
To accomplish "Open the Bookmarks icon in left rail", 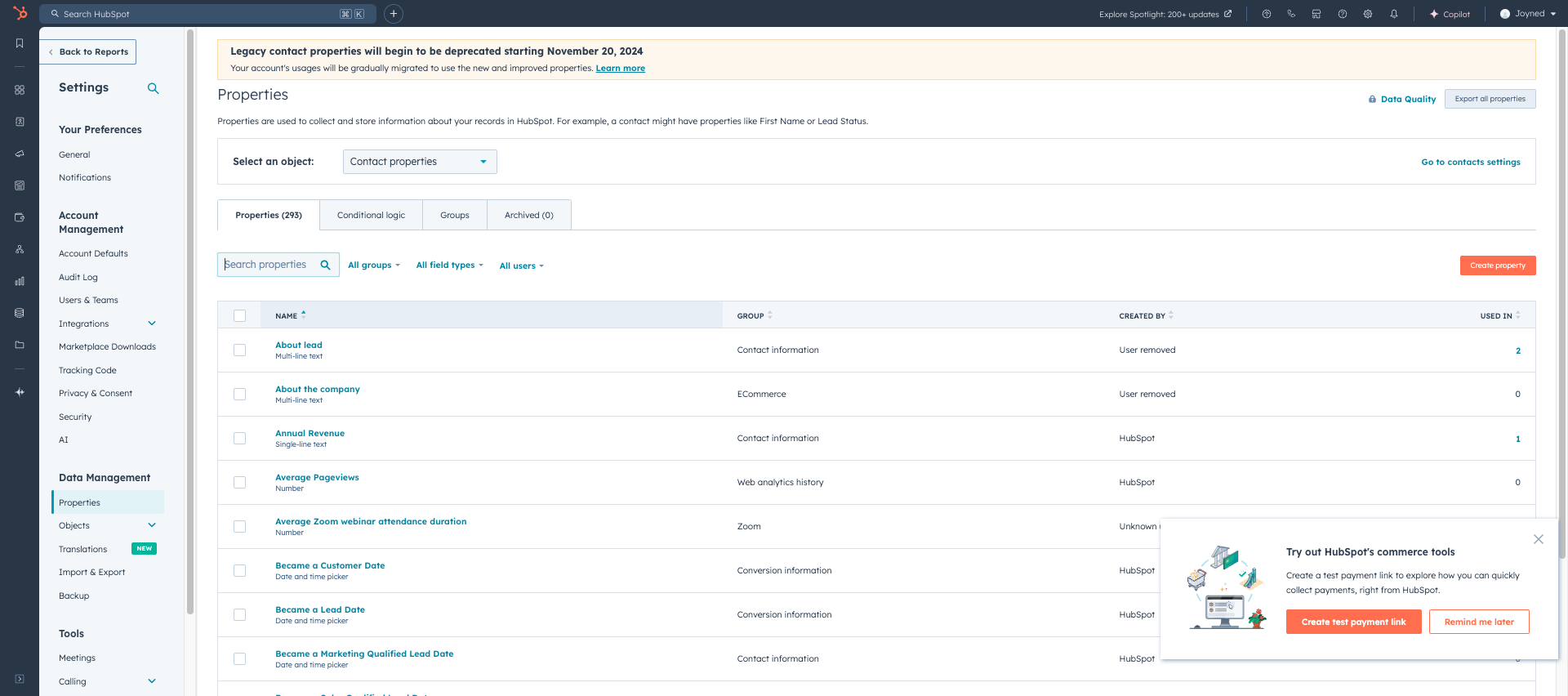I will [x=20, y=43].
